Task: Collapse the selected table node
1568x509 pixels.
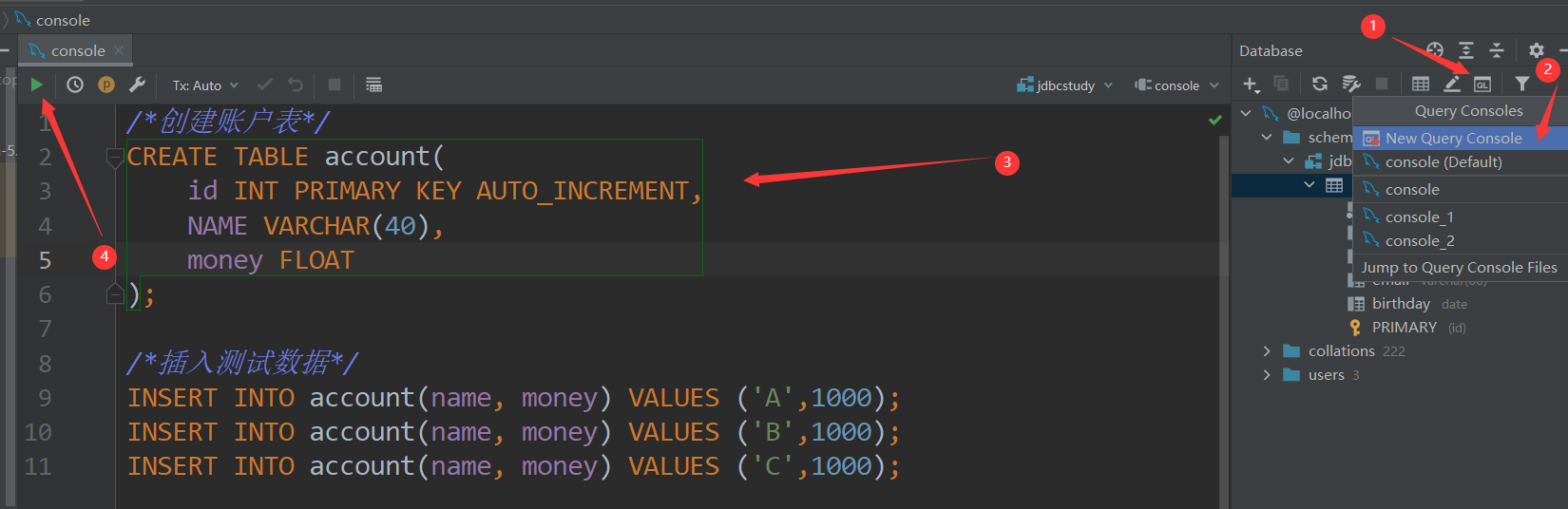Action: 1310,184
